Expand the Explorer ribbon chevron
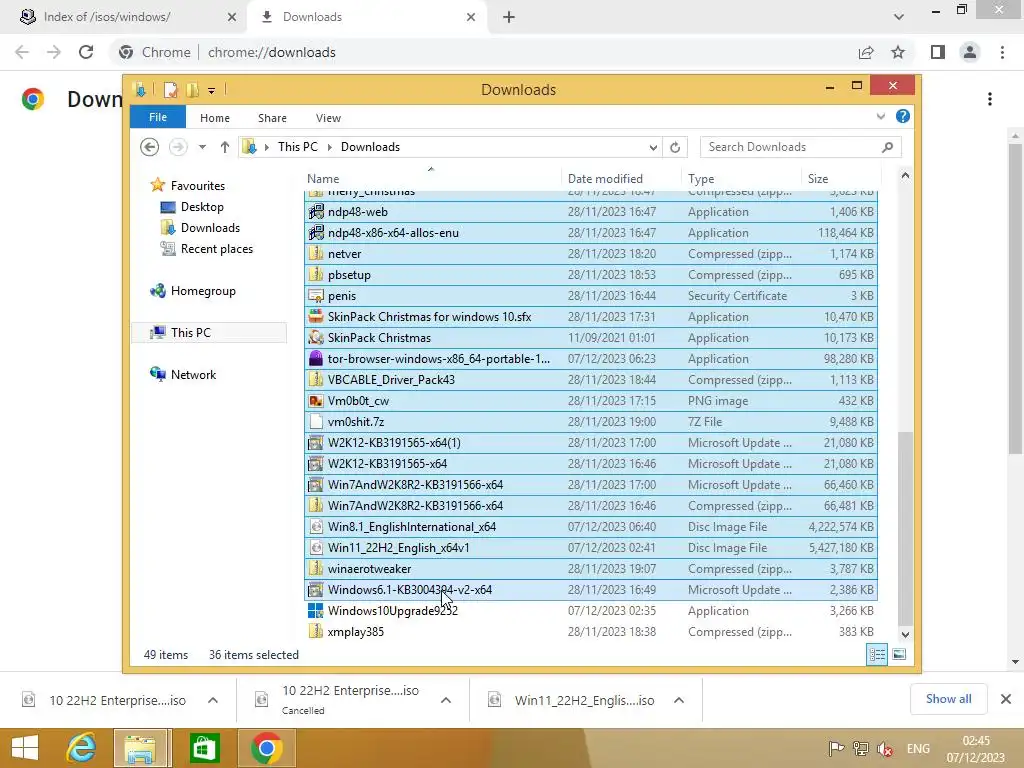This screenshot has height=768, width=1024. pos(880,117)
